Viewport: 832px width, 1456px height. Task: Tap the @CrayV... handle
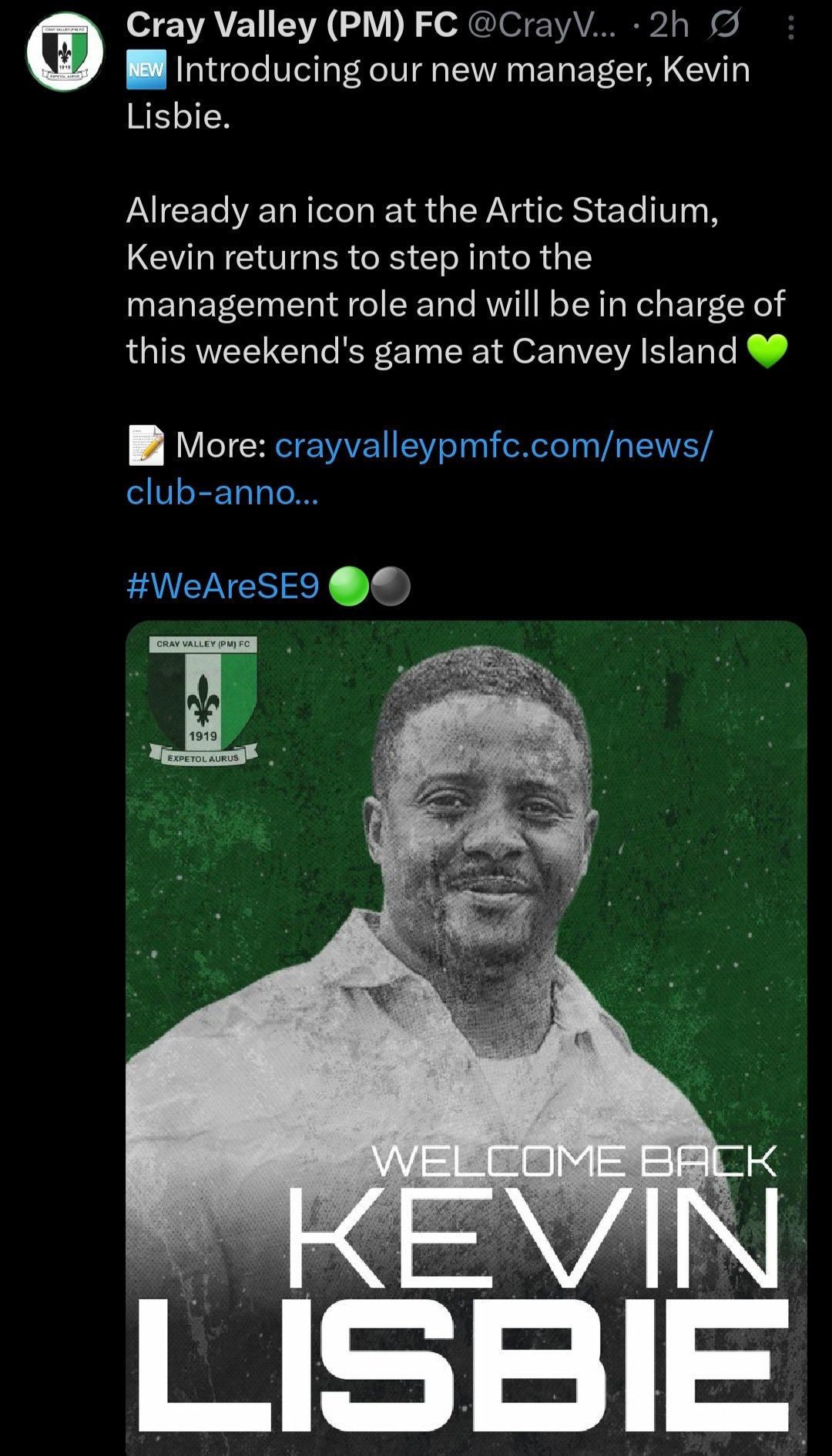pos(542,25)
